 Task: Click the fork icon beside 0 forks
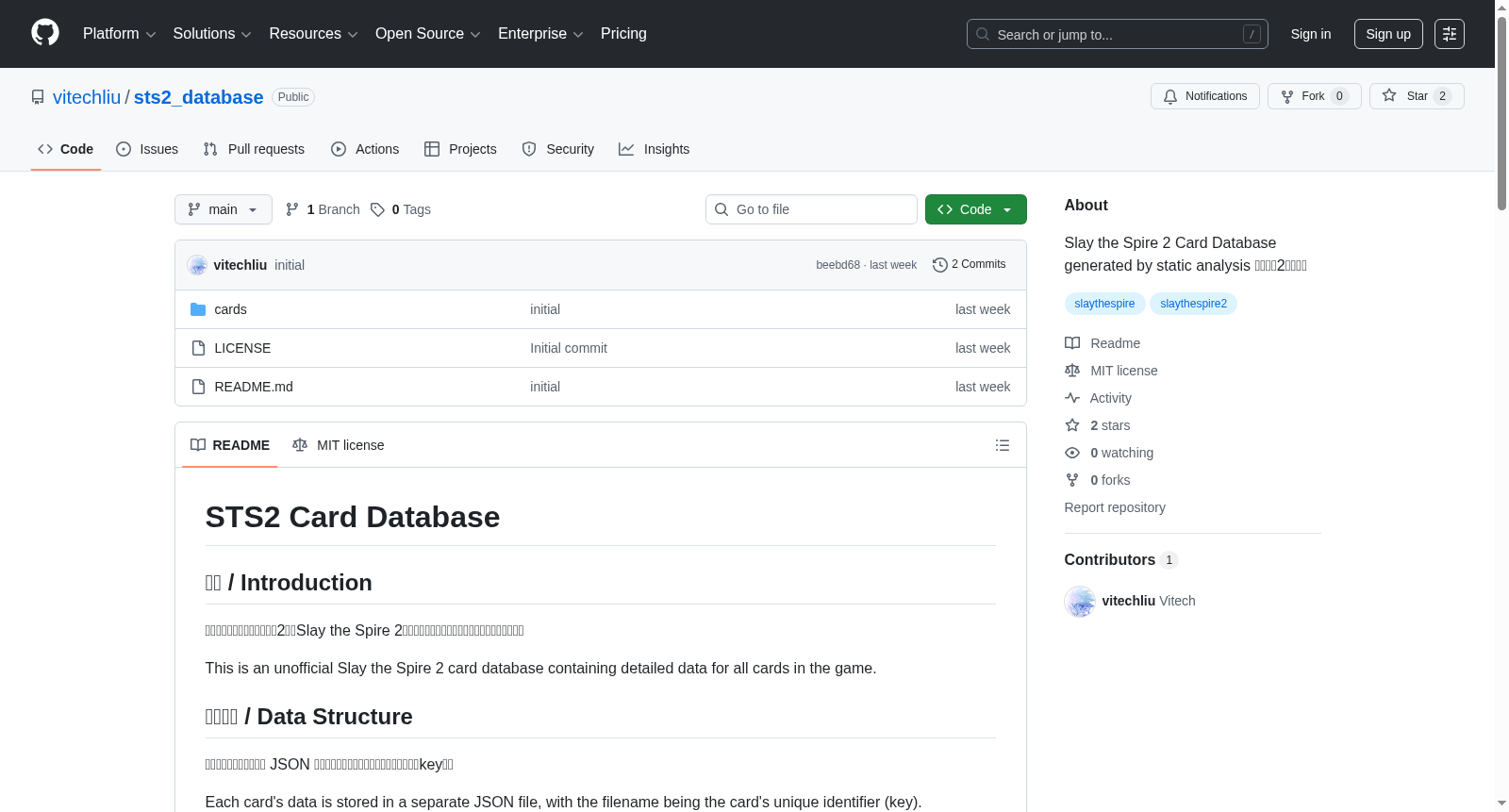[x=1072, y=480]
